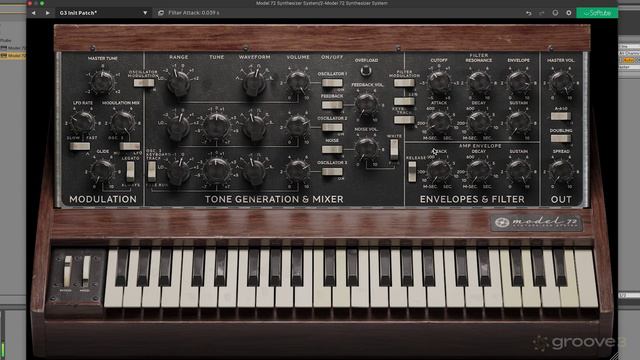The height and width of the screenshot is (360, 640).
Task: Click the preset browser window icon
Action: pyautogui.click(x=161, y=13)
